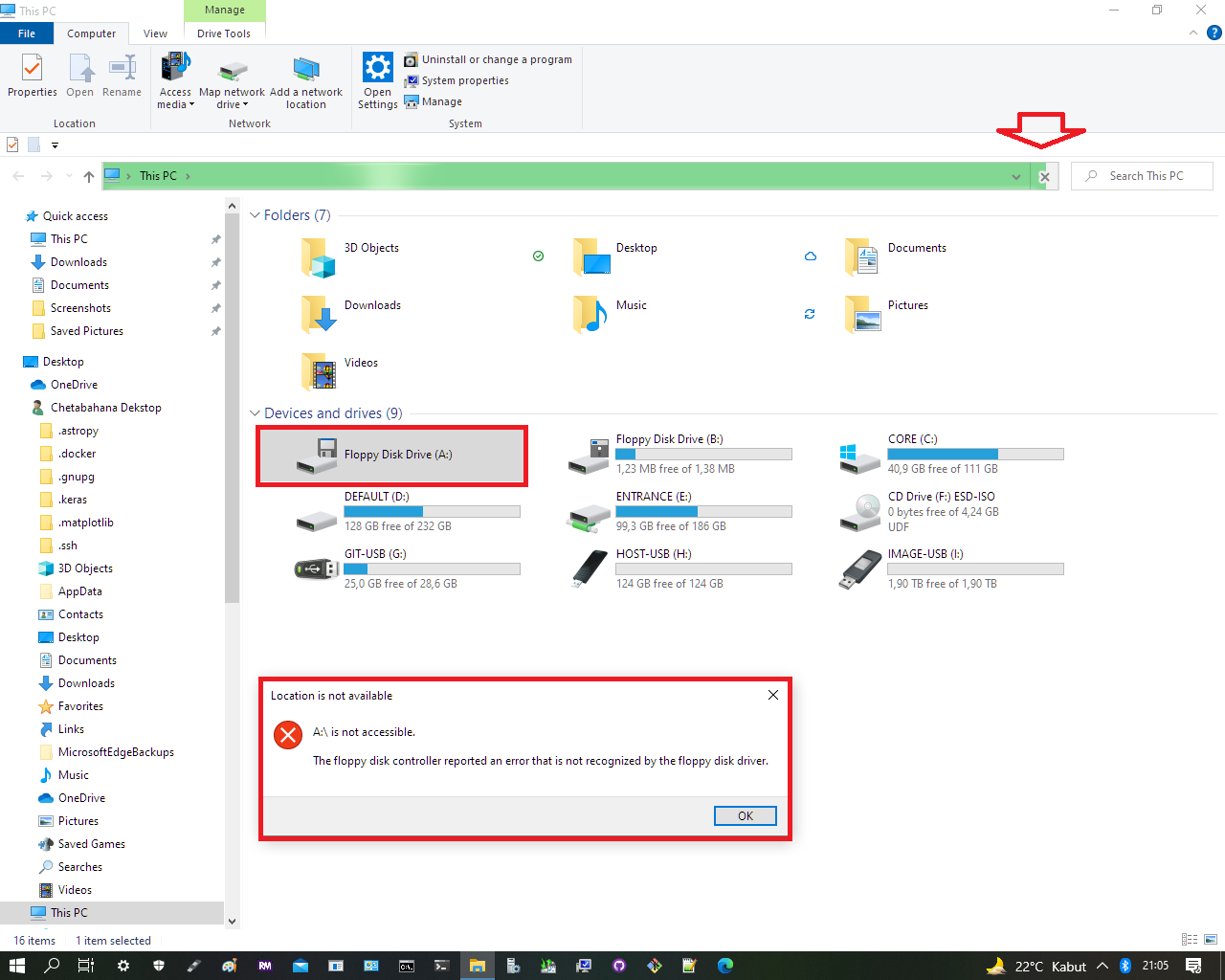Switch to details view in status bar
The width and height of the screenshot is (1225, 980).
[x=1190, y=940]
